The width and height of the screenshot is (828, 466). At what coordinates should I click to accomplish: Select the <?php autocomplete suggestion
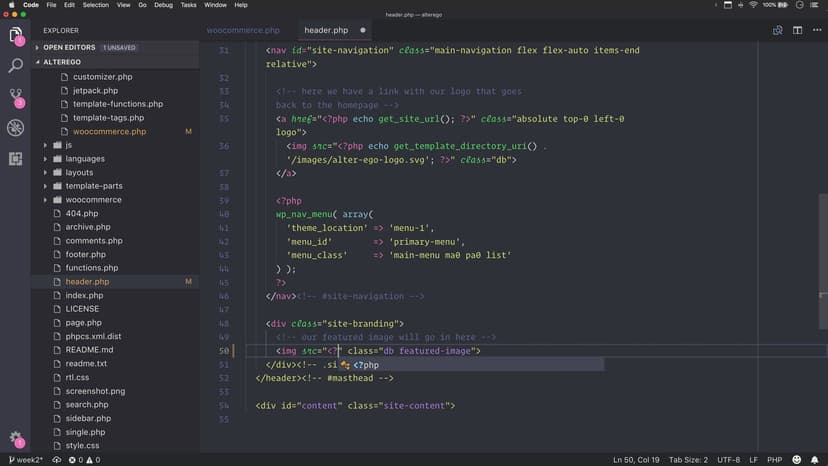coord(365,366)
